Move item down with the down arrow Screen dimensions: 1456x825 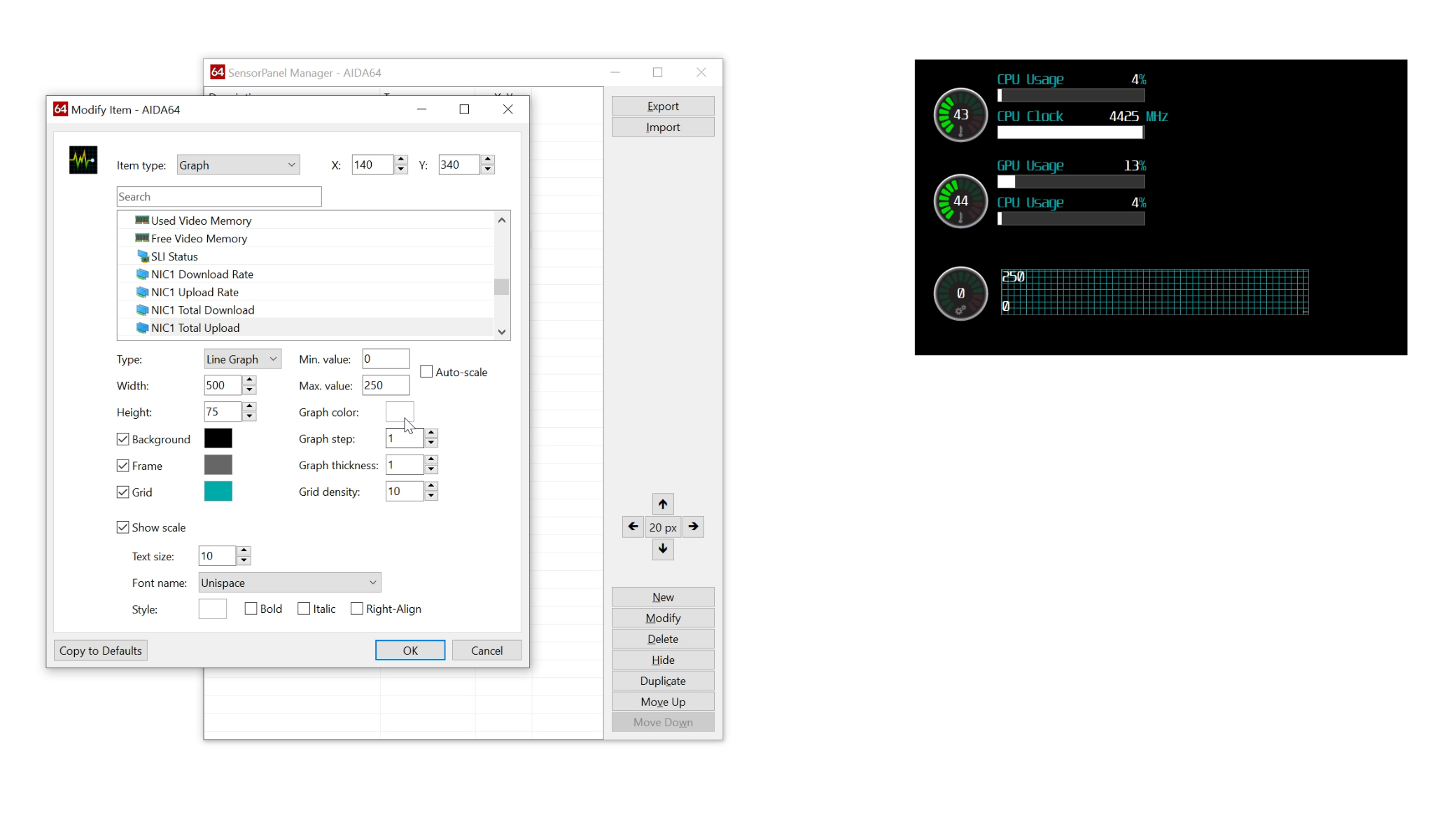663,549
